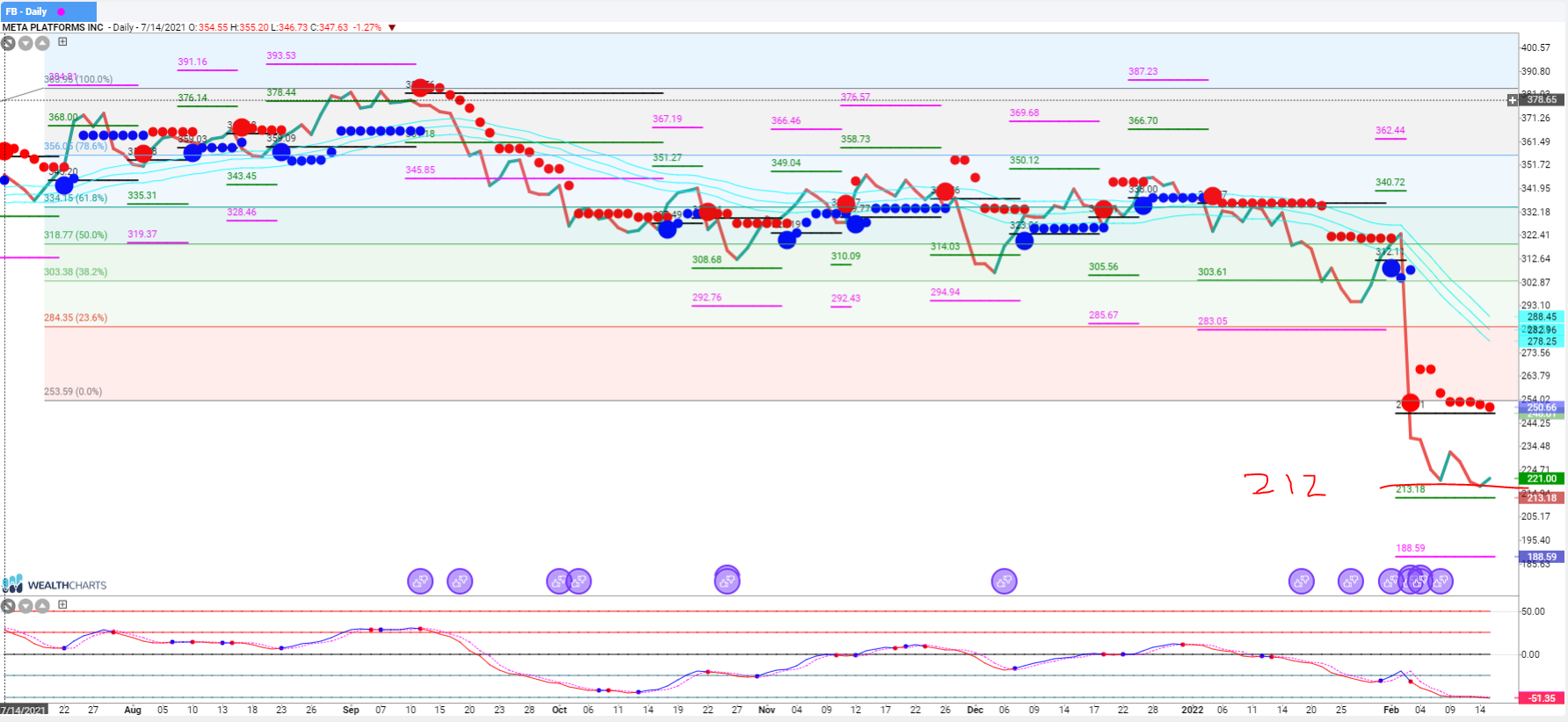Move main price pane up
Viewport: 1568px width, 722px height.
click(41, 43)
